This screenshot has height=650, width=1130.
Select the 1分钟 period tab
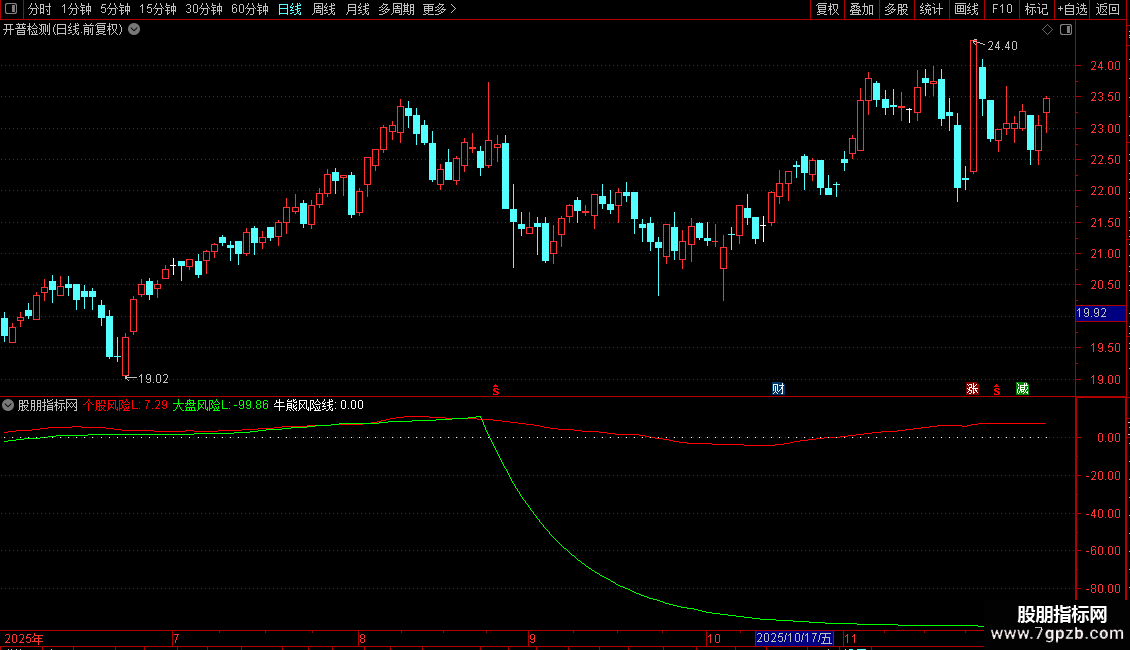coord(76,9)
